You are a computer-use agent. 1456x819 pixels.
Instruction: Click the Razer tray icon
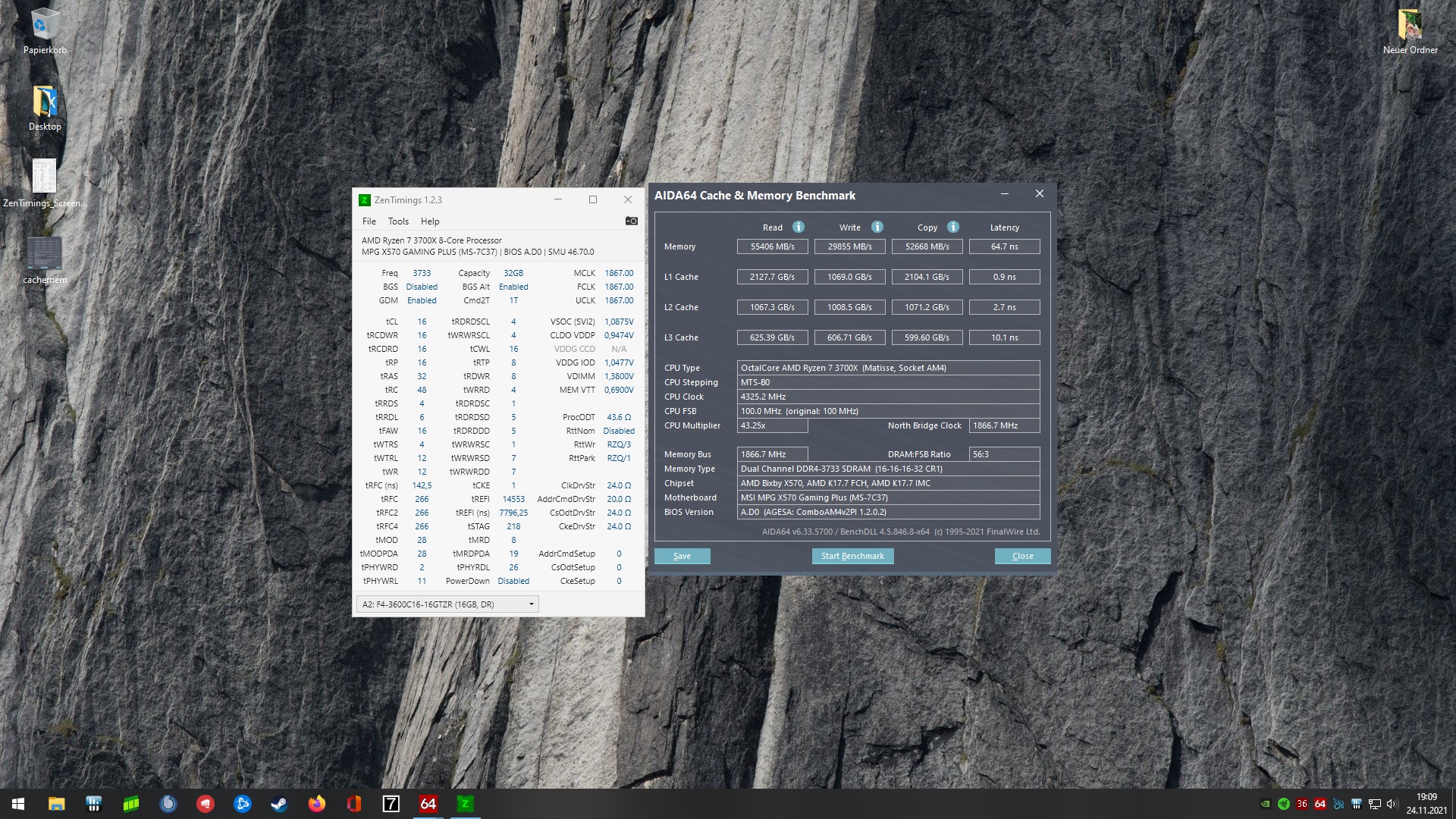pos(1283,804)
